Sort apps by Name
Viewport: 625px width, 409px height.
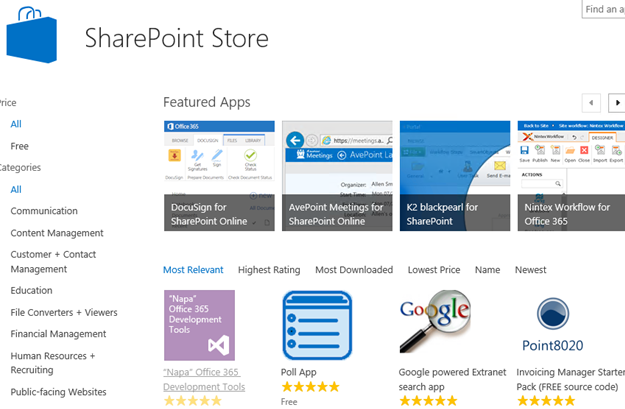pos(487,270)
